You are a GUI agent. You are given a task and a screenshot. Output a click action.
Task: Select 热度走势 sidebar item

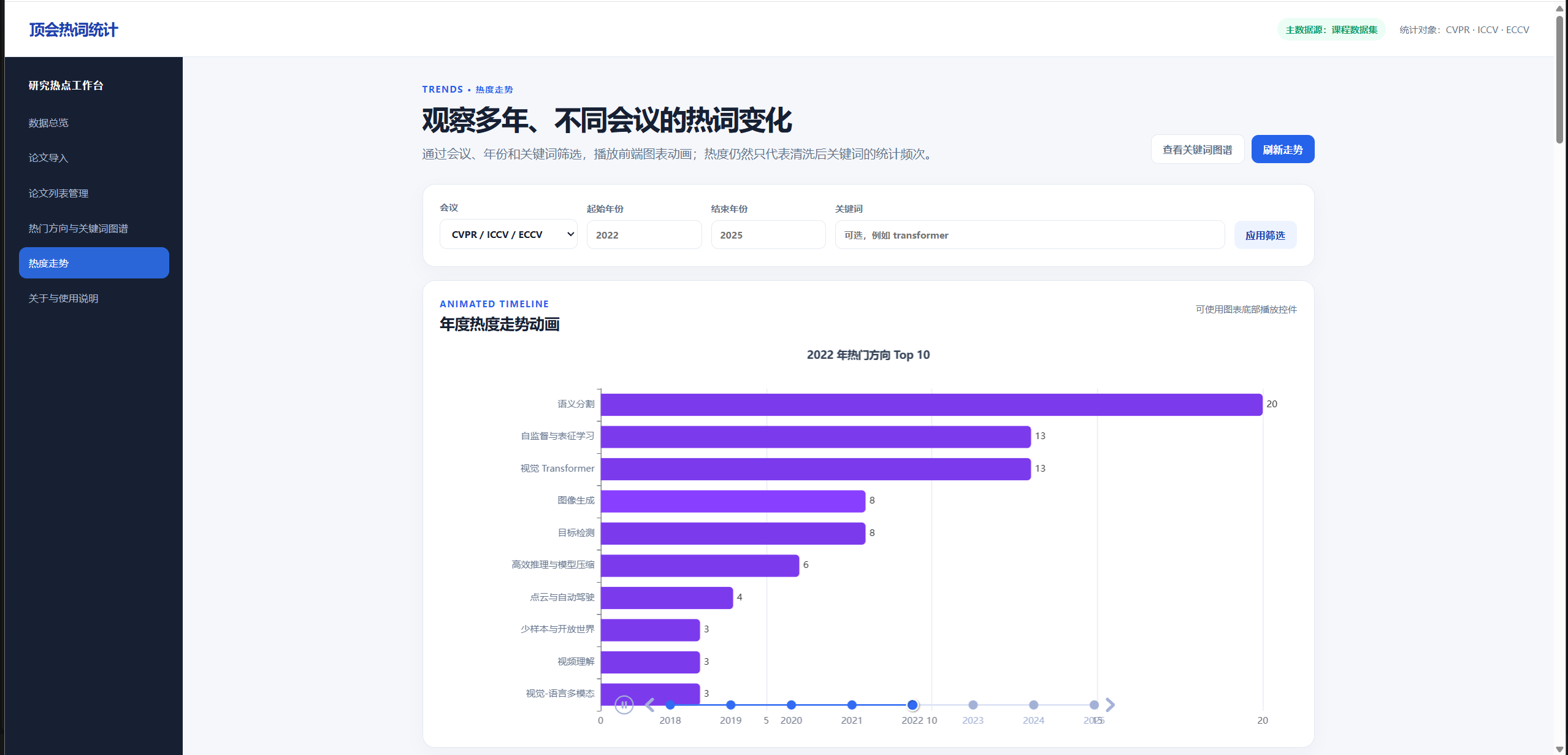tap(94, 263)
